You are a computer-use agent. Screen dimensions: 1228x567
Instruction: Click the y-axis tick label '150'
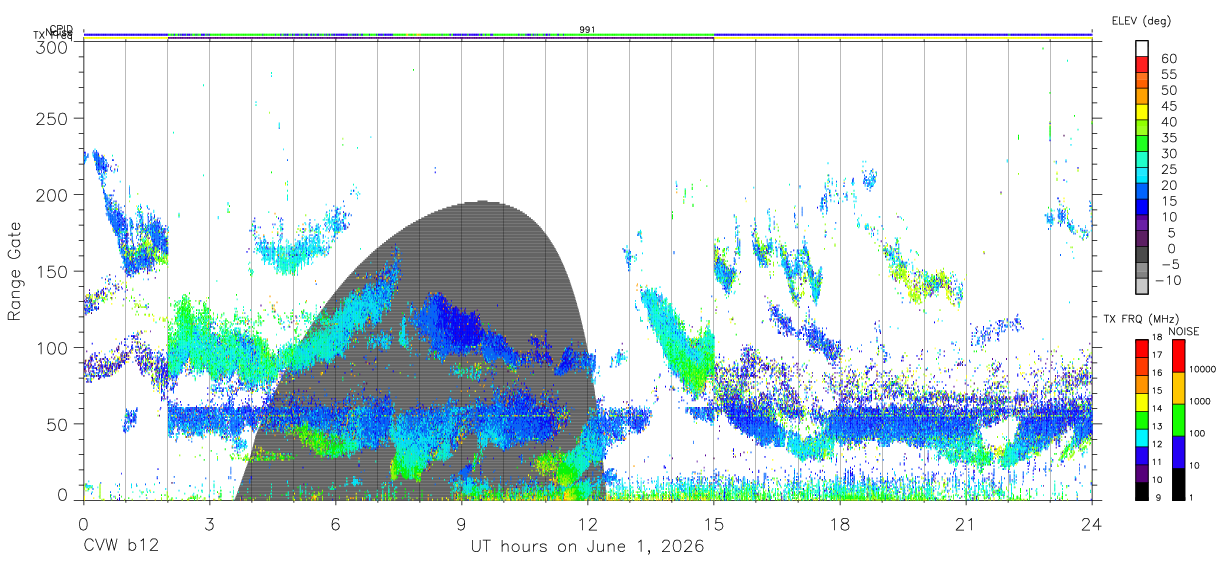[52, 271]
